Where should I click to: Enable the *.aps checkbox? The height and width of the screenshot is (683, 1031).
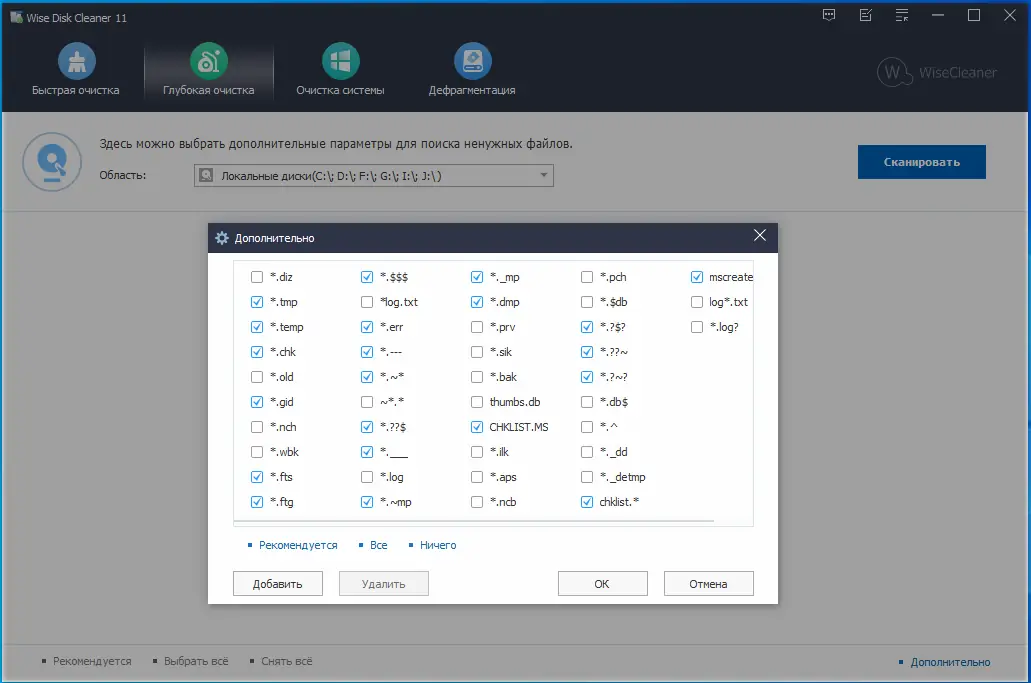[477, 477]
